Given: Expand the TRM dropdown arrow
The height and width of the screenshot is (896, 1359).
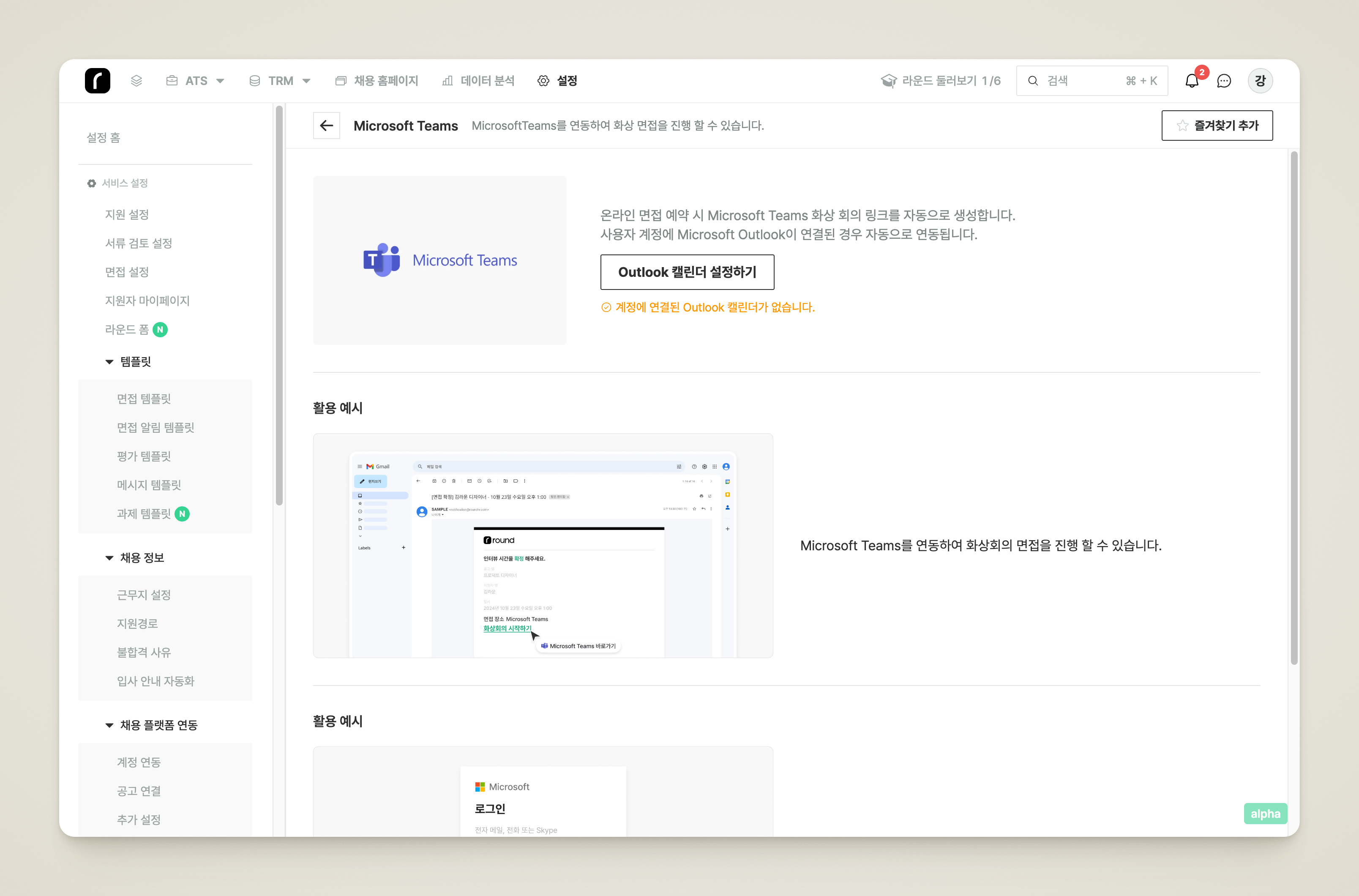Looking at the screenshot, I should [306, 81].
